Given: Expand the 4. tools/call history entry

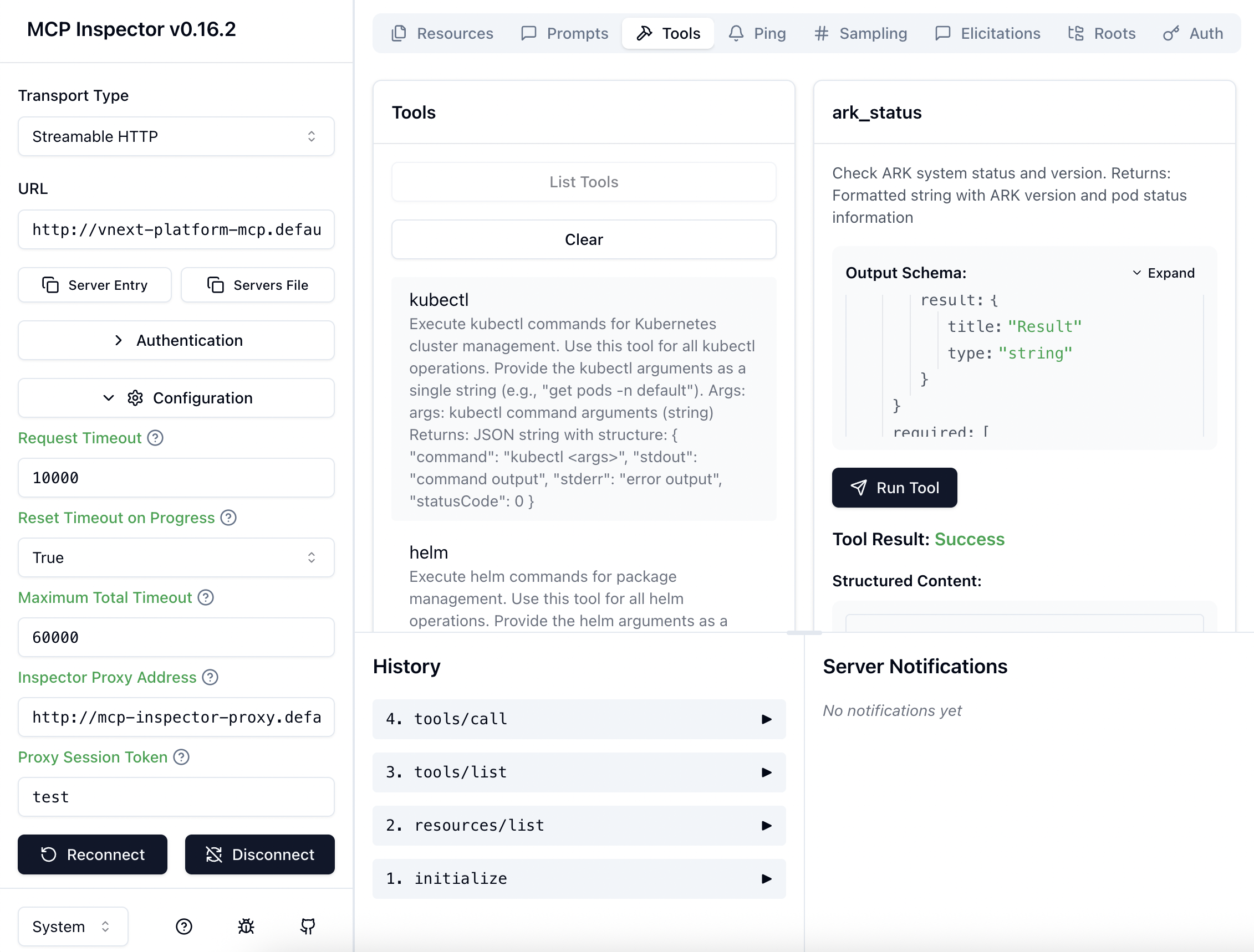Looking at the screenshot, I should (579, 719).
